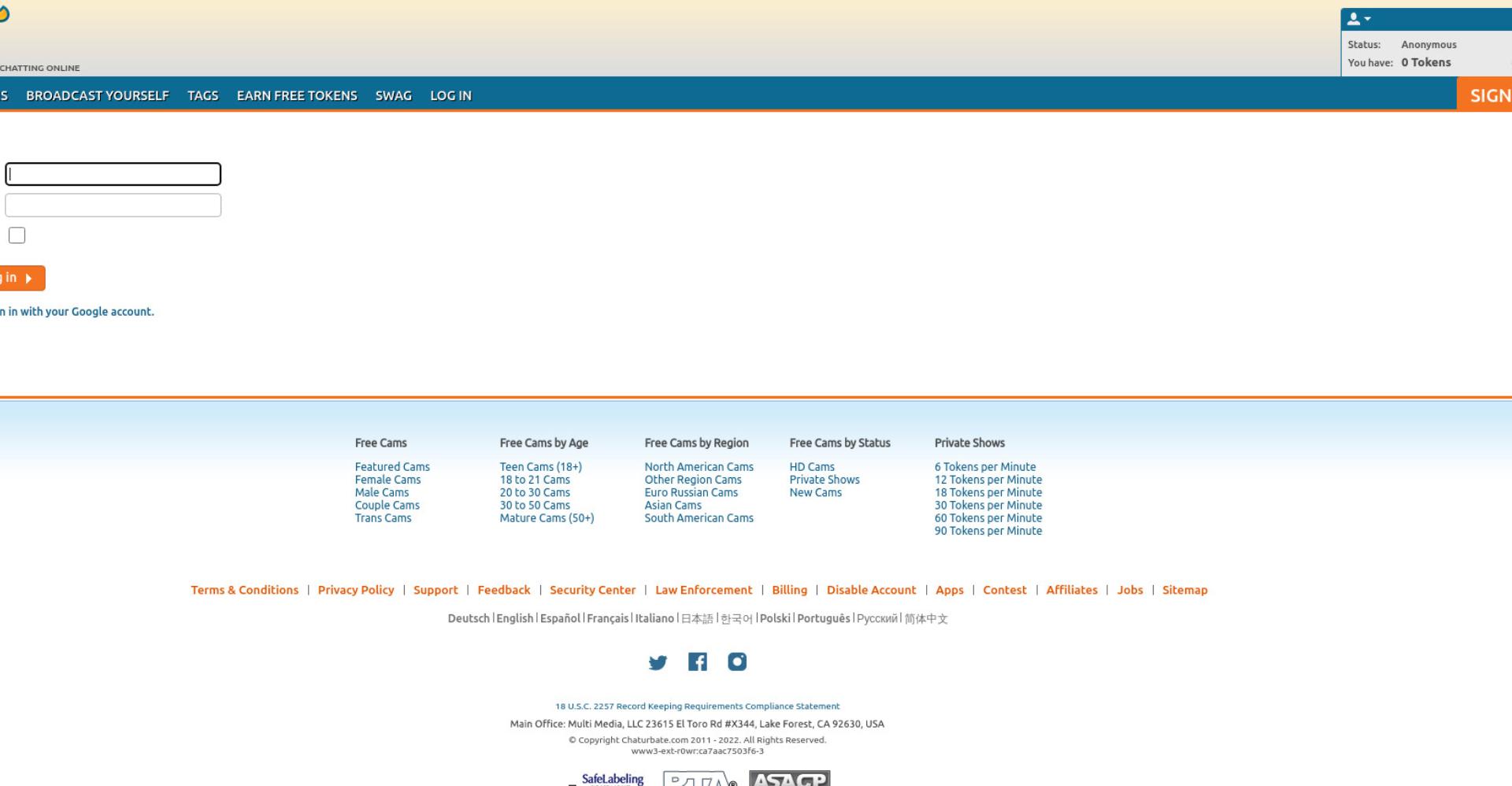
Task: Open Security Center link
Action: pos(592,590)
